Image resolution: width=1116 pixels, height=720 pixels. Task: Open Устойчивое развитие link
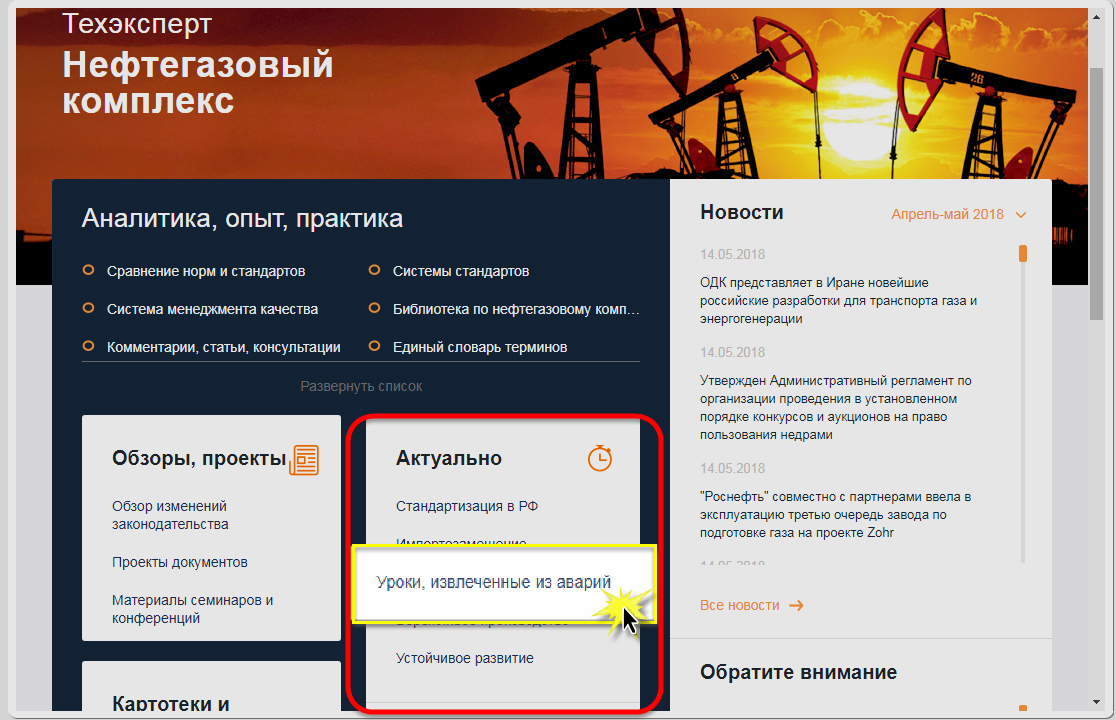pos(464,658)
